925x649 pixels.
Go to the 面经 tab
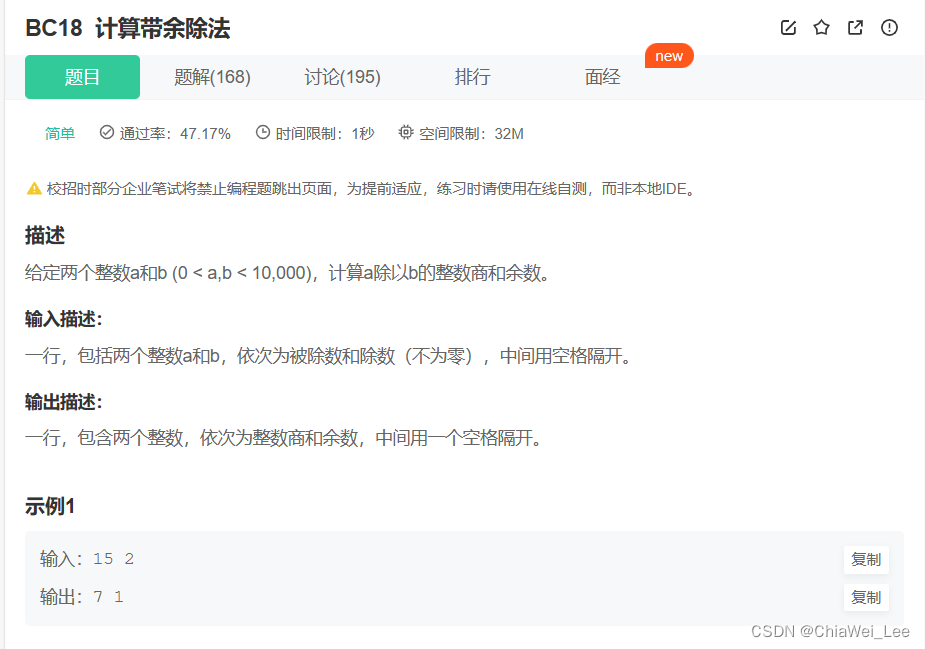[602, 77]
